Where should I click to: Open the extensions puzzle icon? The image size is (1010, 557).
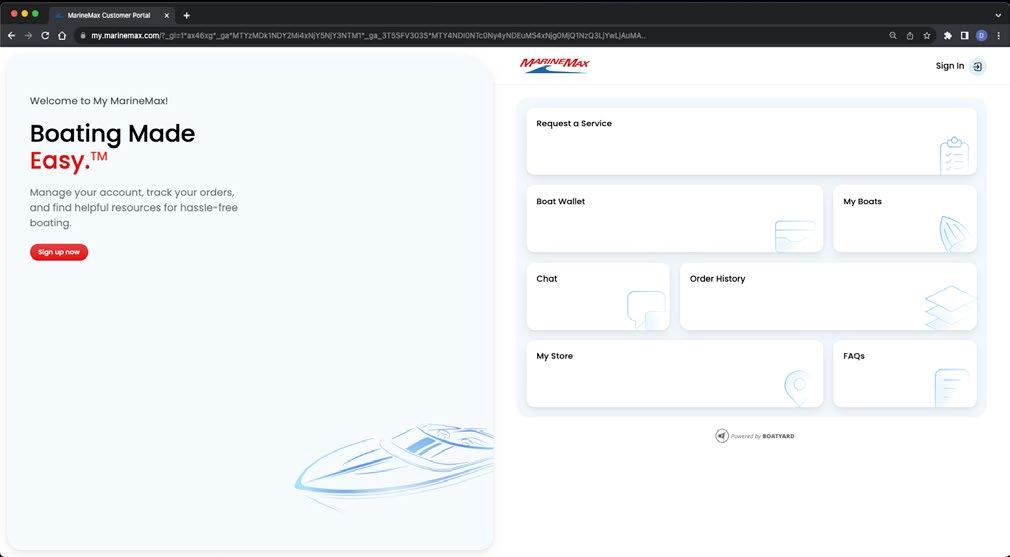(x=948, y=35)
